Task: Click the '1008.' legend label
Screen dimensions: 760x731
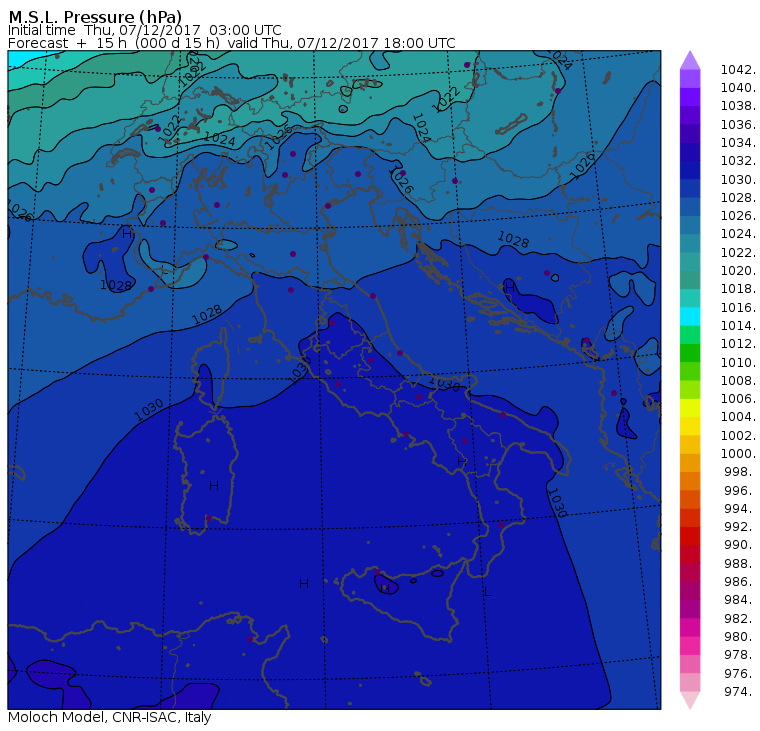Action: click(x=738, y=381)
